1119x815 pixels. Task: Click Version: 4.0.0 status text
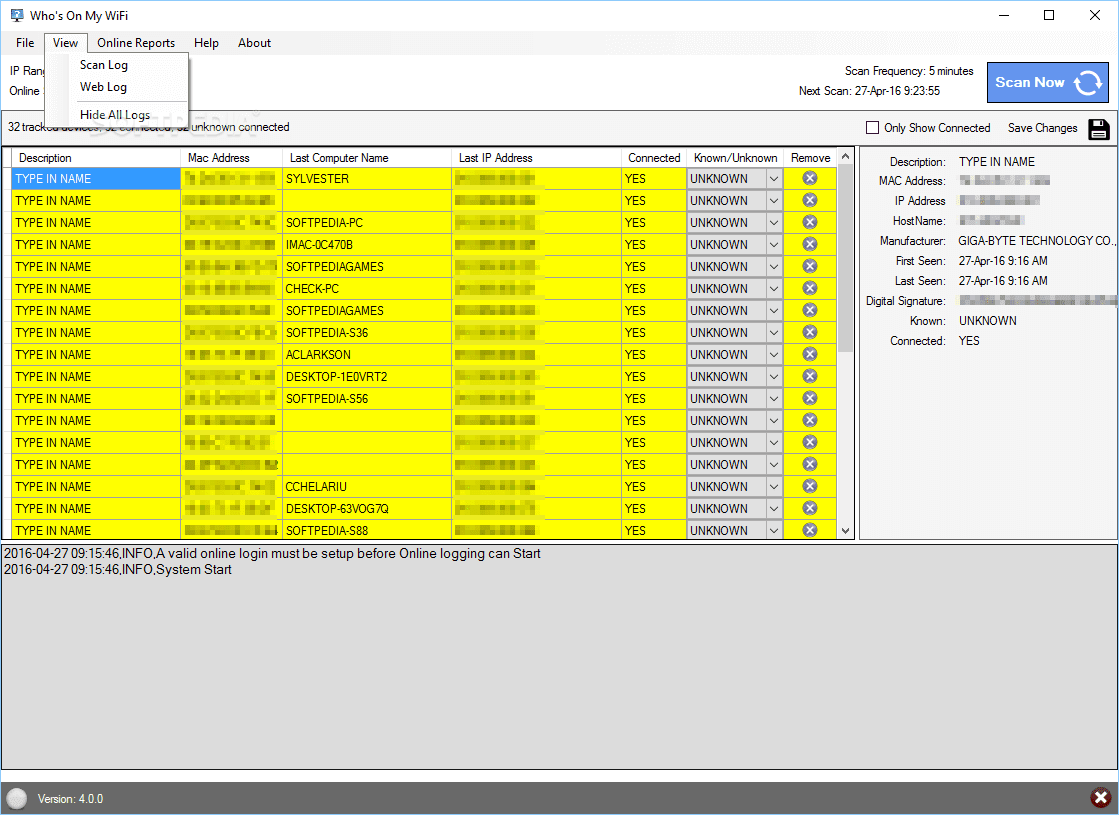coord(70,799)
